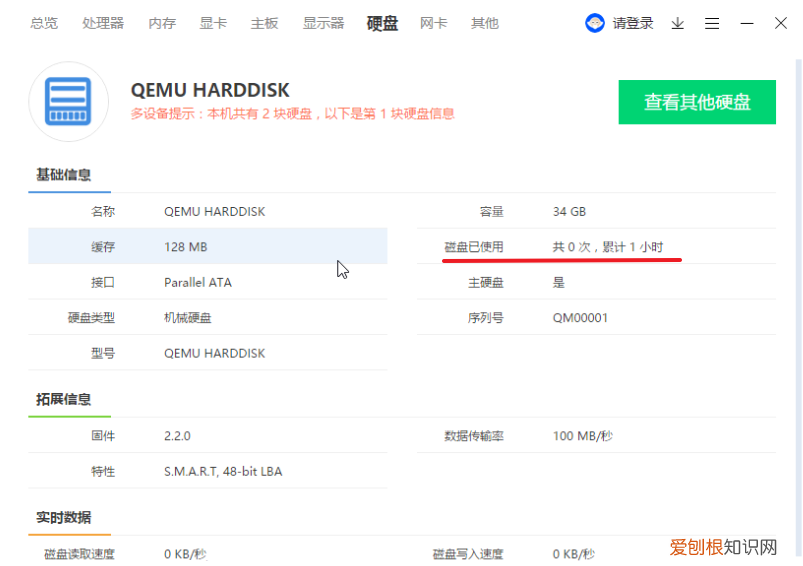Click the 容量 label

(492, 212)
